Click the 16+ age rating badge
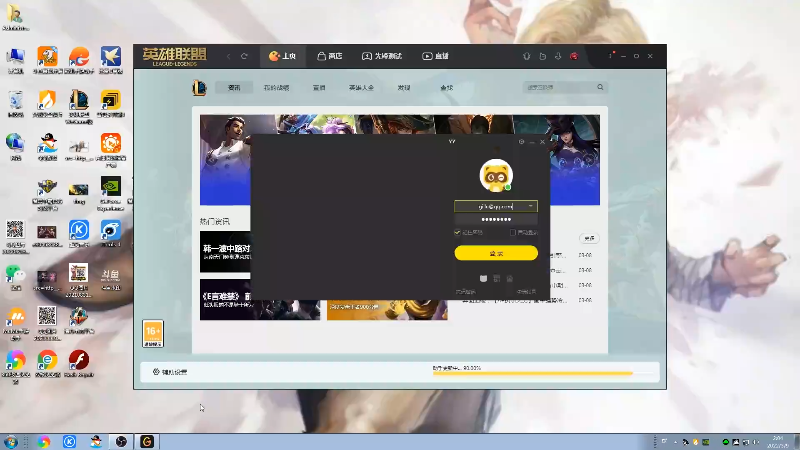The image size is (800, 450). [x=153, y=334]
